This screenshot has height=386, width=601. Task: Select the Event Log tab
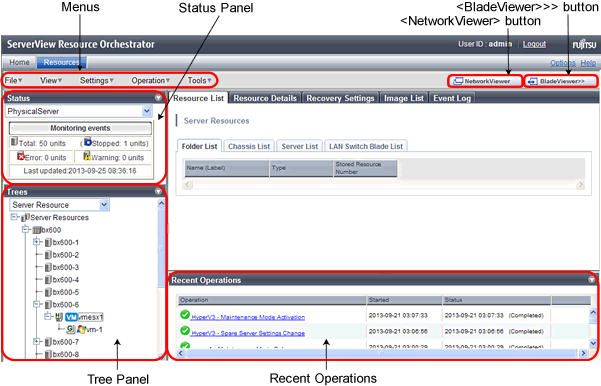click(x=452, y=98)
